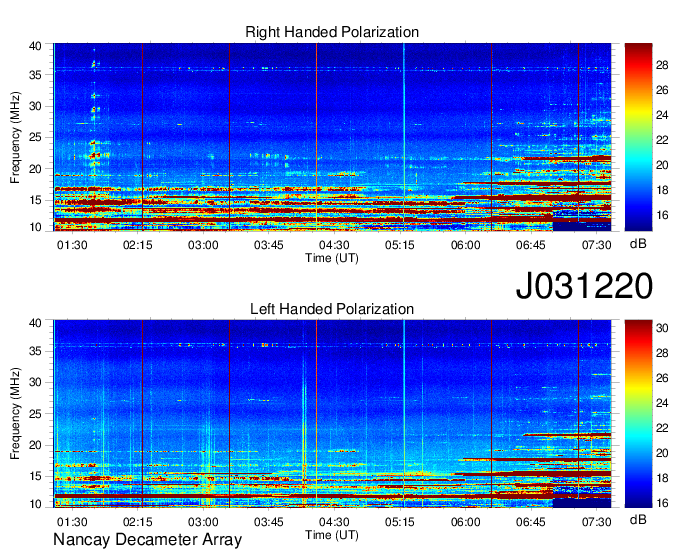
Task: Click 28 dB mark on left-handed colorbar
Action: coord(662,353)
